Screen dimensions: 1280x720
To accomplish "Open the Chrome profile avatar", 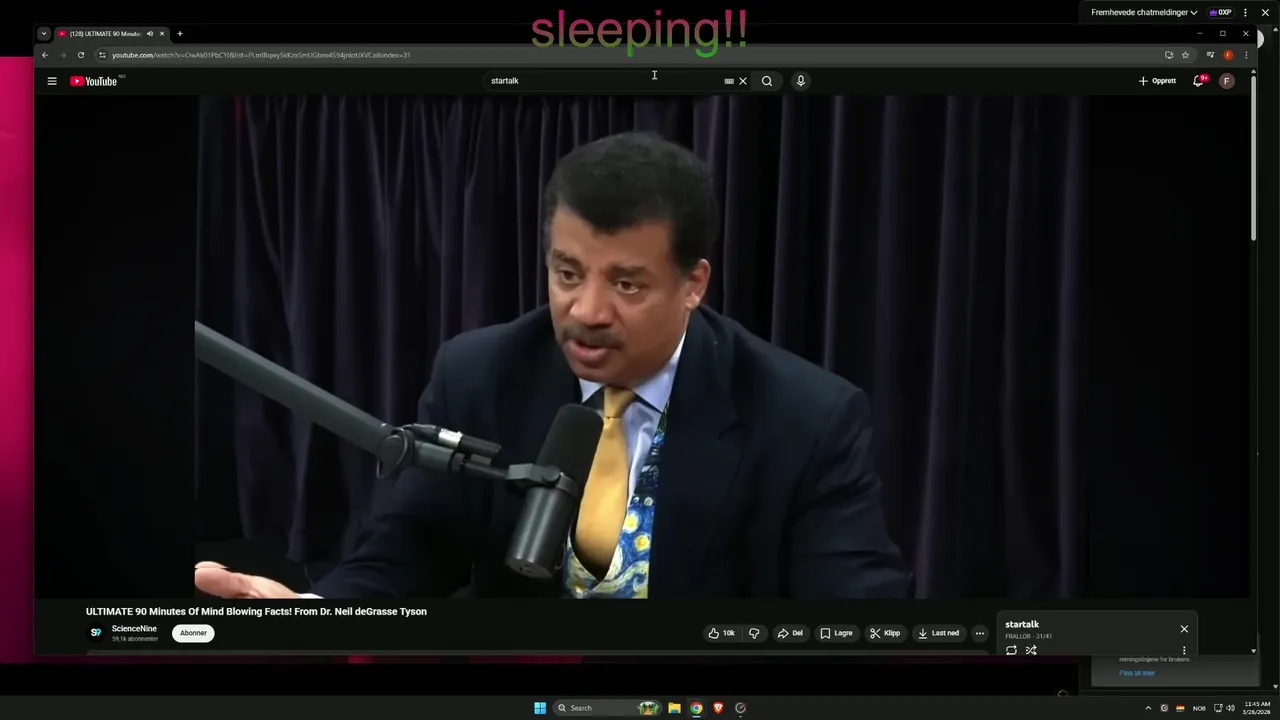I will pos(1228,55).
